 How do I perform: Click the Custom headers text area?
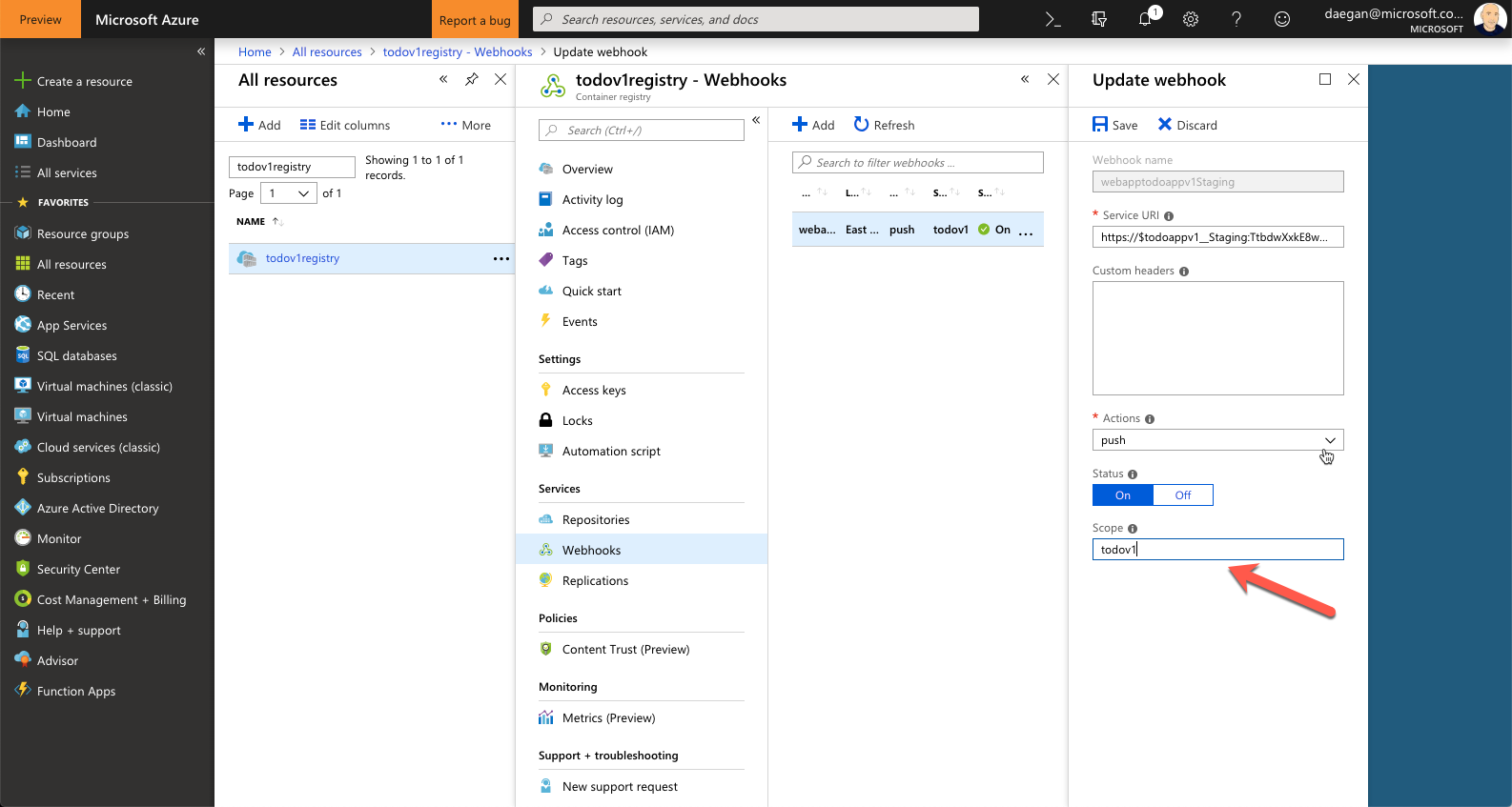(x=1217, y=338)
